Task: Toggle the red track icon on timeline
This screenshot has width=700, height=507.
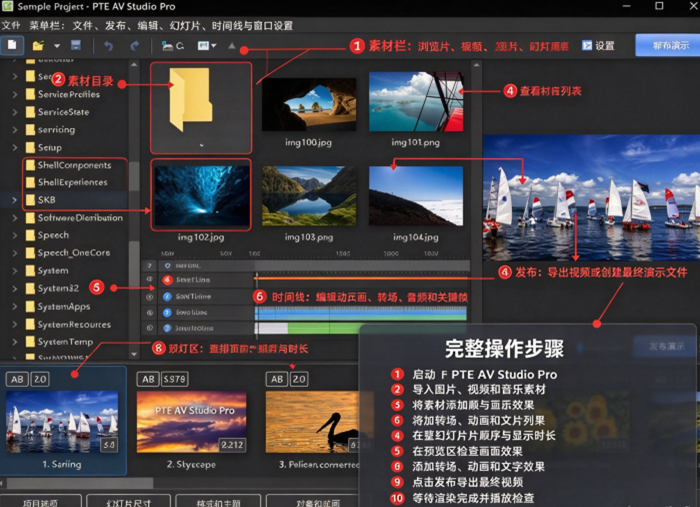Action: (x=167, y=280)
